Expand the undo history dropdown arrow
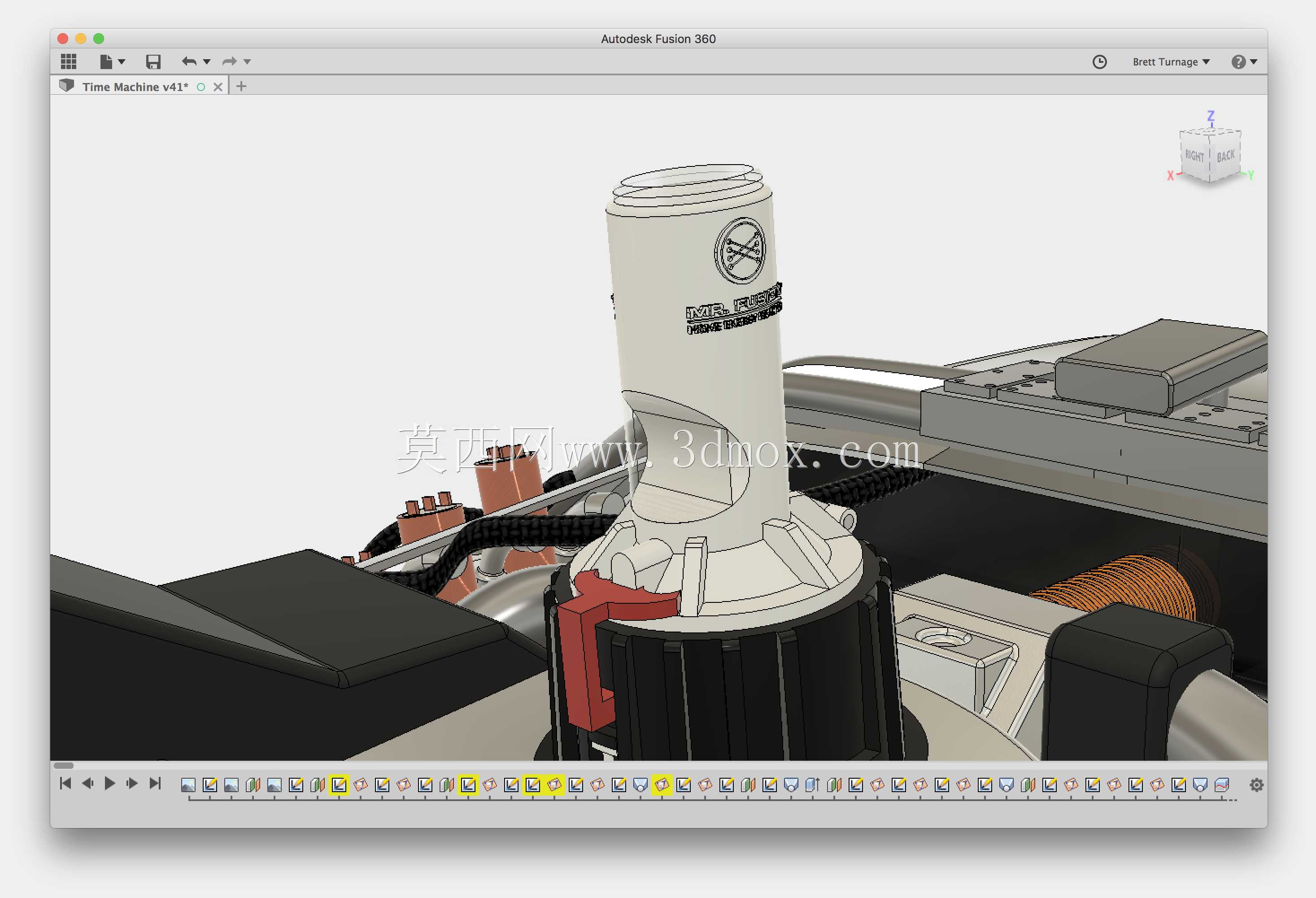Viewport: 1316px width, 898px height. 207,62
